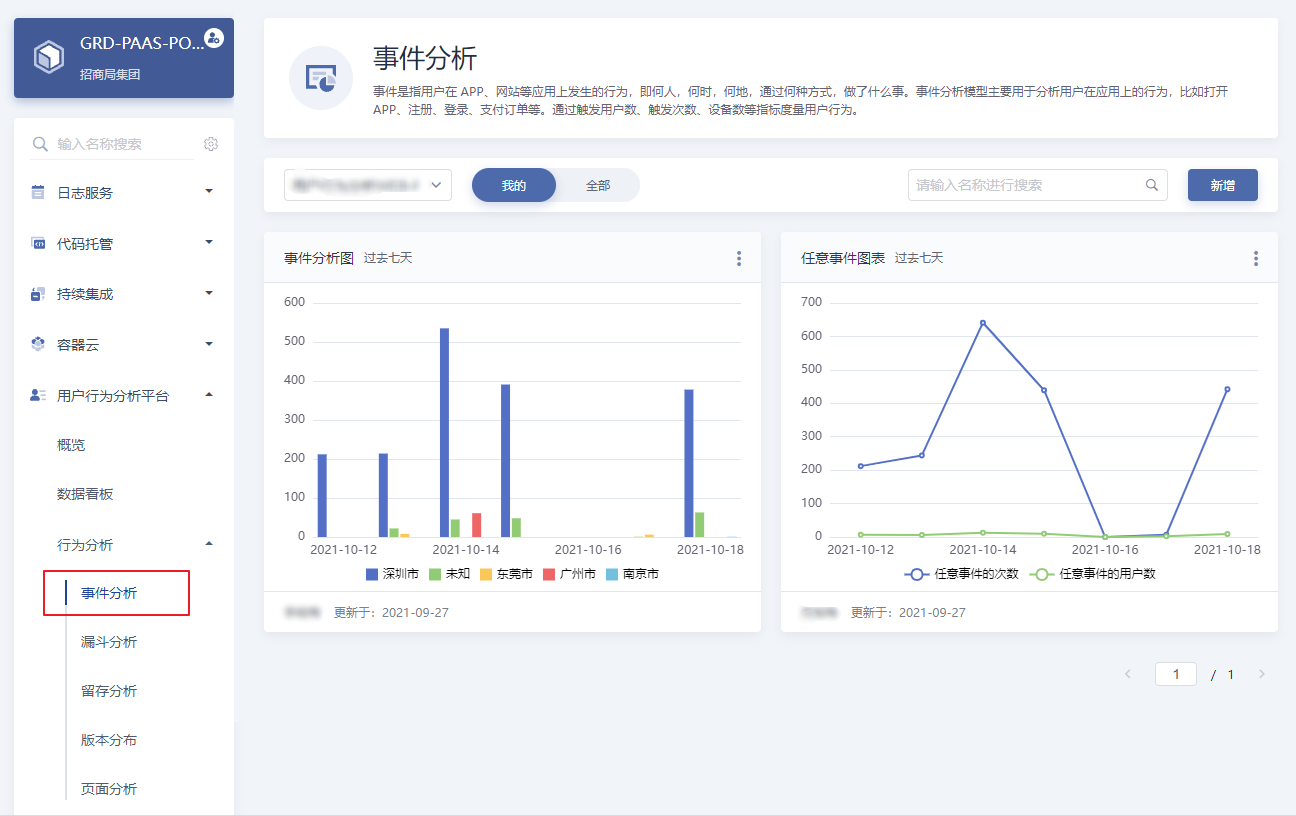Toggle 南京市 legend series
1296x816 pixels.
632,574
